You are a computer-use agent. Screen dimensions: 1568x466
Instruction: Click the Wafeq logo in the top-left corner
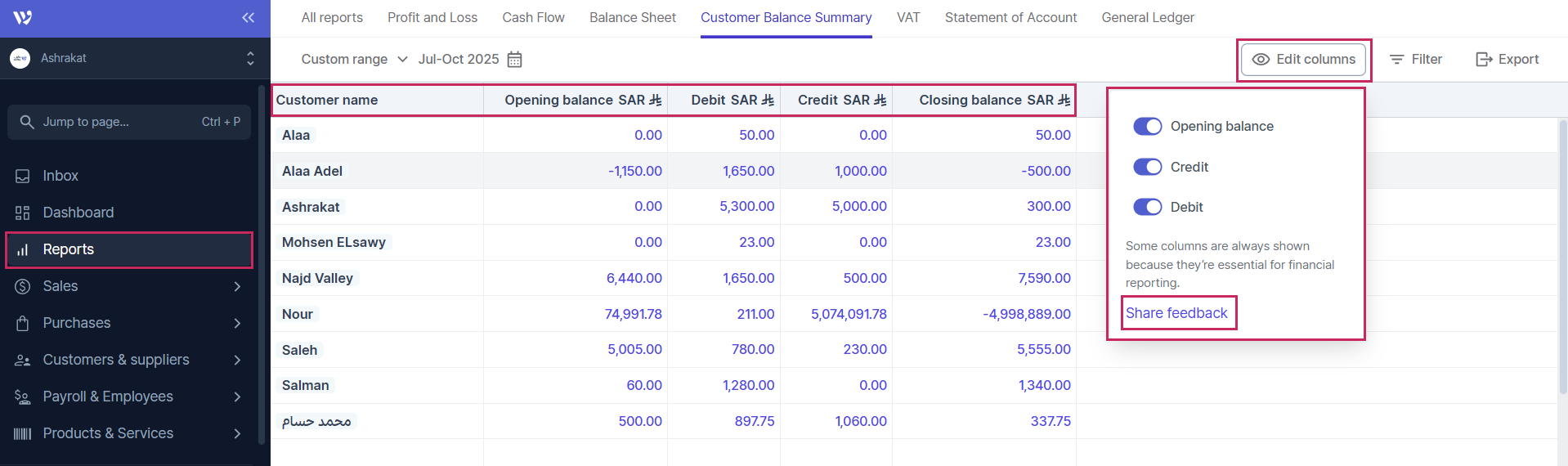[x=23, y=17]
